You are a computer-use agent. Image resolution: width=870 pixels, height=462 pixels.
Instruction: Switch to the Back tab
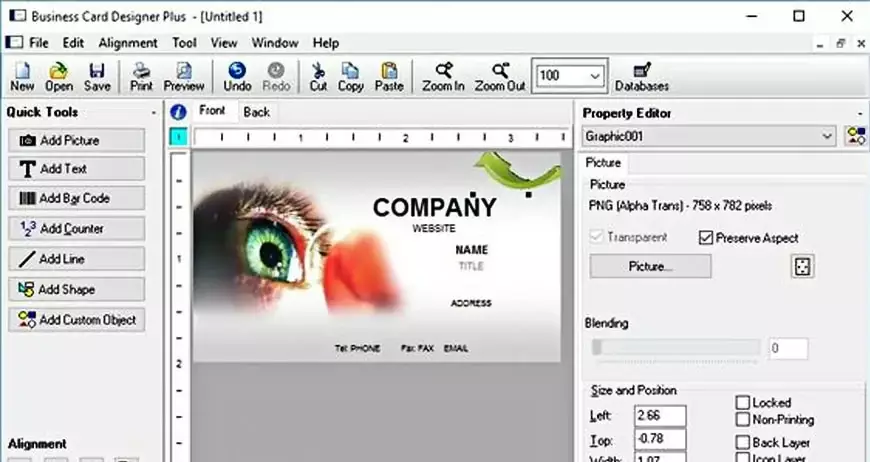click(256, 112)
